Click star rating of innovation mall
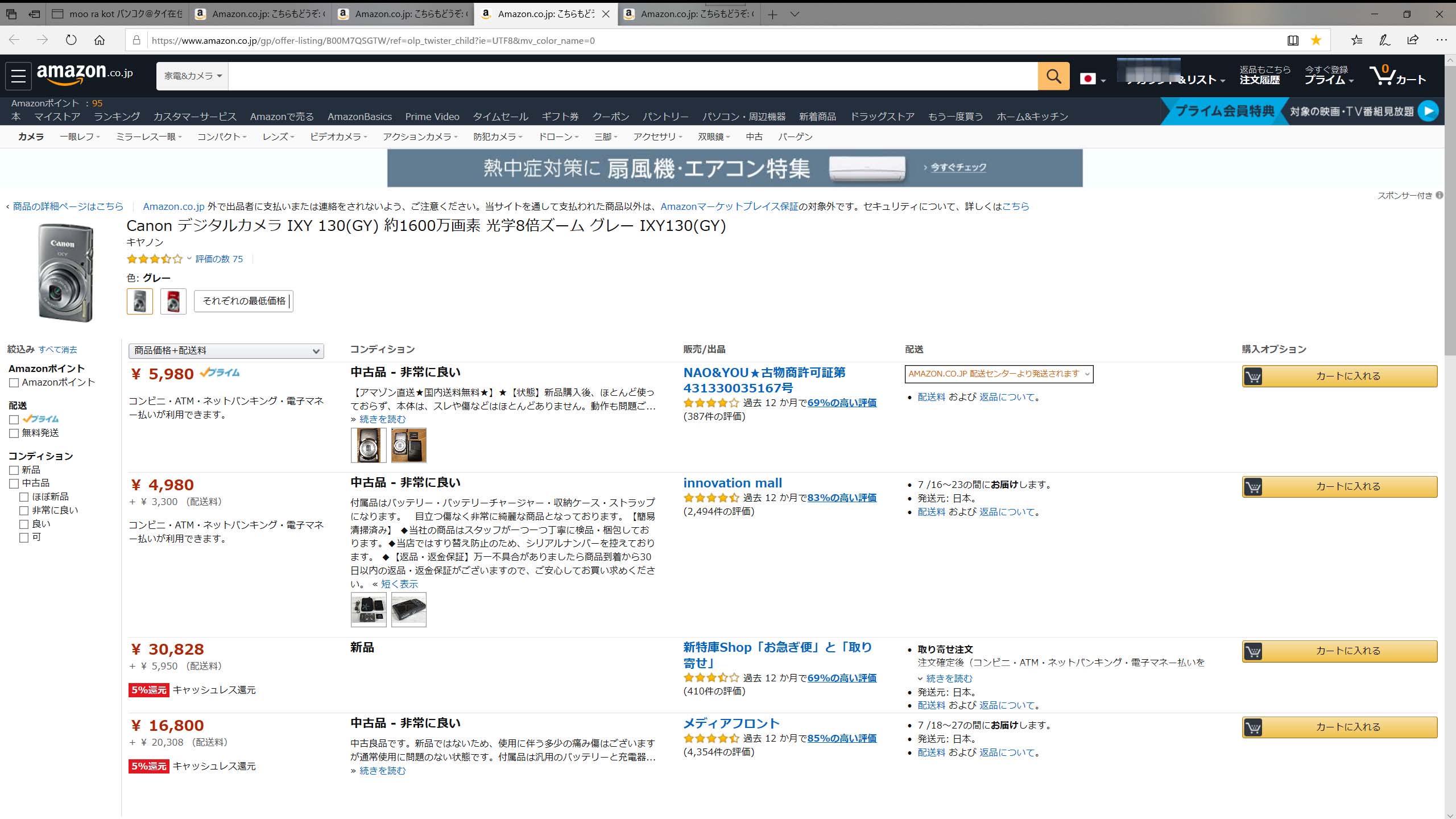Image resolution: width=1456 pixels, height=819 pixels. point(711,498)
